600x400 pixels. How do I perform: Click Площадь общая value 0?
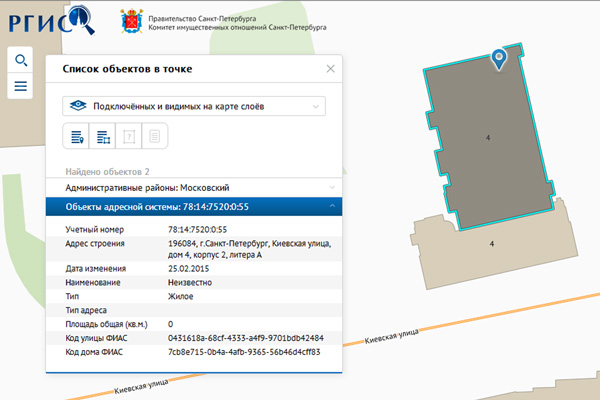point(170,324)
